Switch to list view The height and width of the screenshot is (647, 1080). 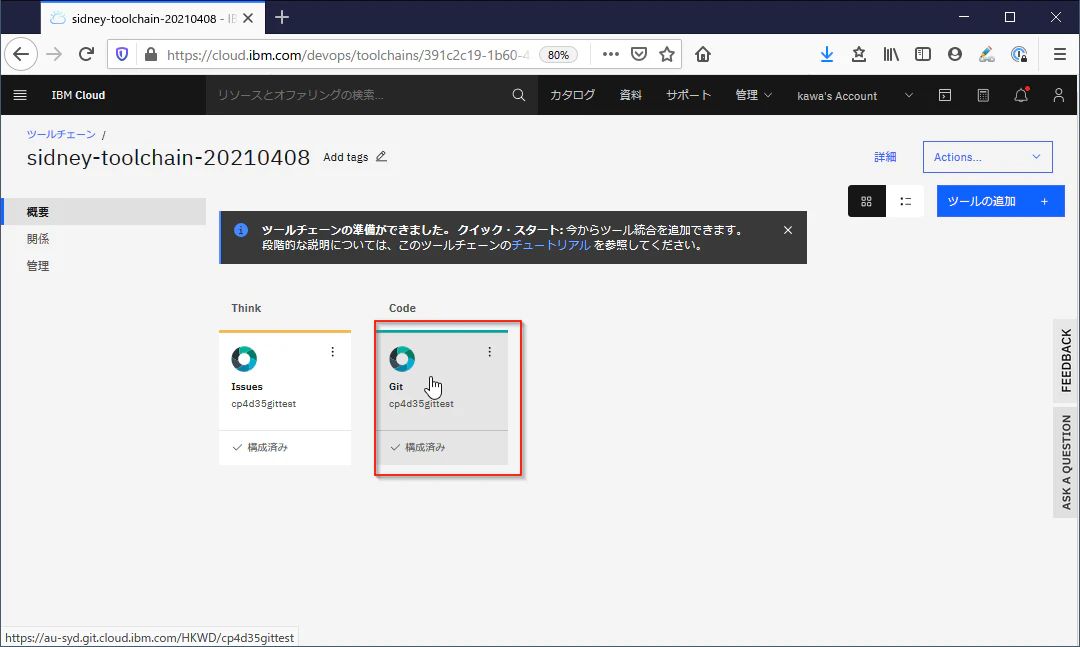[x=905, y=201]
